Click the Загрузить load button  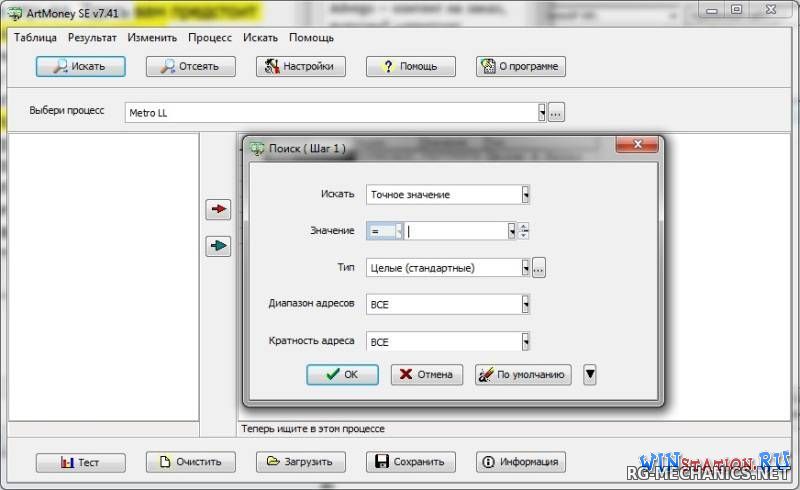(301, 462)
